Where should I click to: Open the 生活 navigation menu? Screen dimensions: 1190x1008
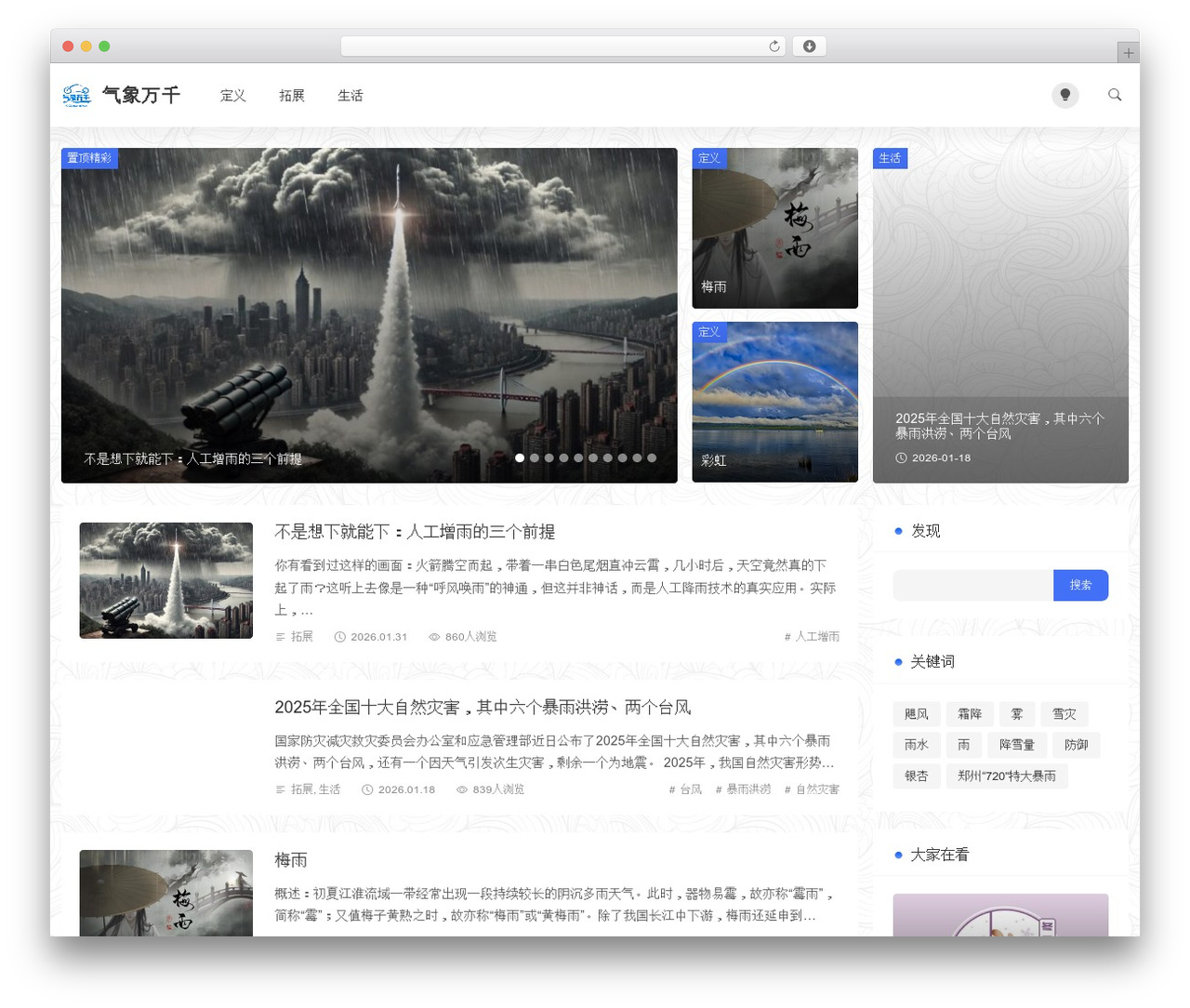(350, 96)
